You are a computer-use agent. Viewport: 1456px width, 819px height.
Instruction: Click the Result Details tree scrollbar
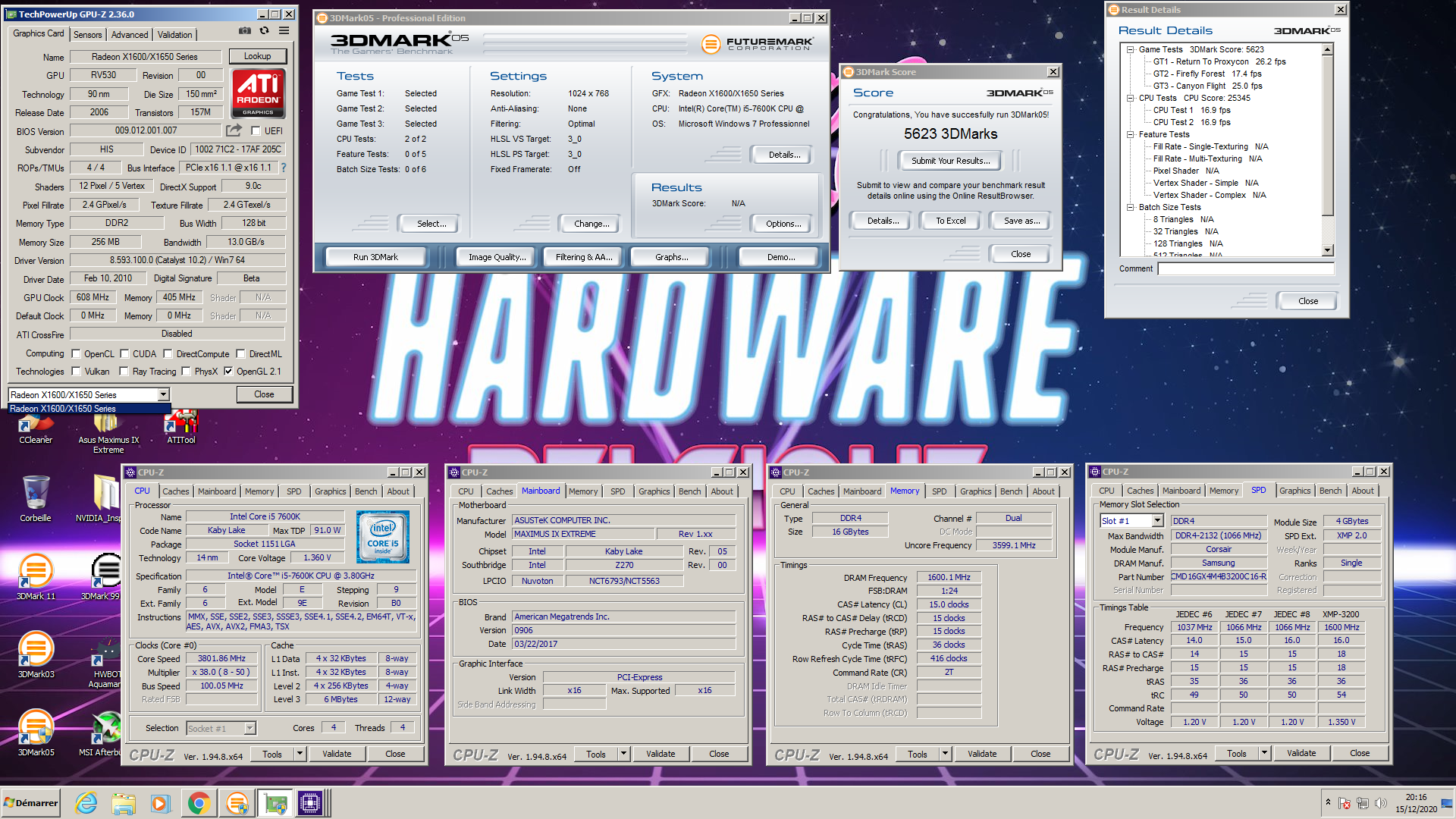point(1327,149)
